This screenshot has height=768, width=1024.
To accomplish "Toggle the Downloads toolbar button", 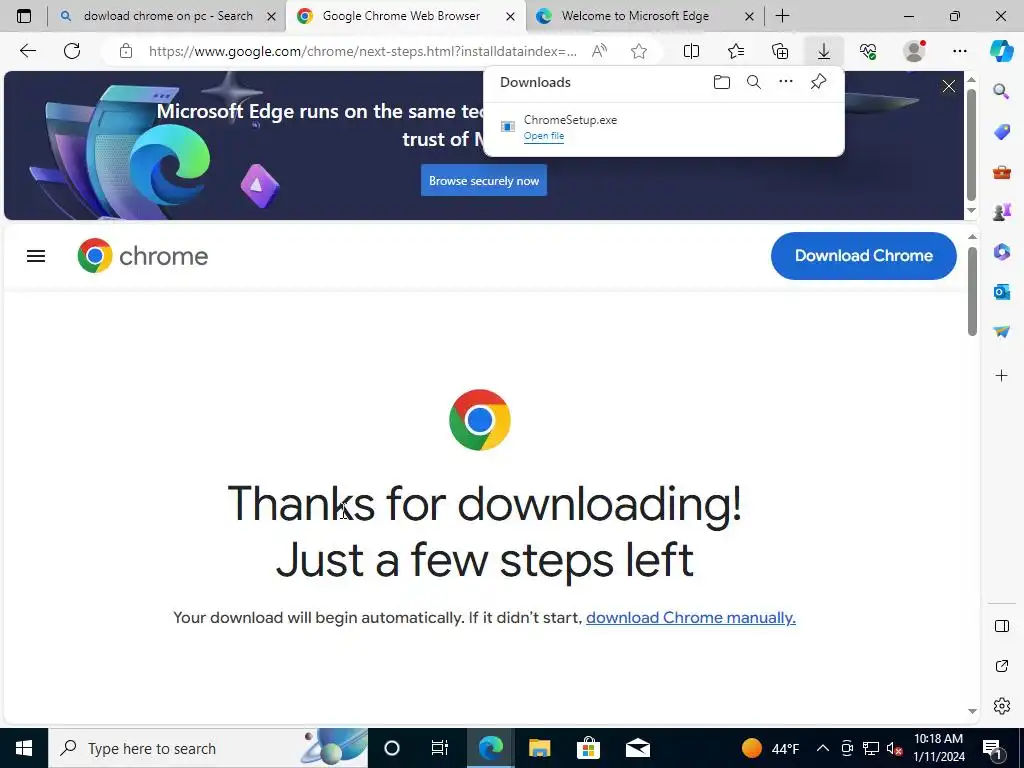I will pos(824,51).
